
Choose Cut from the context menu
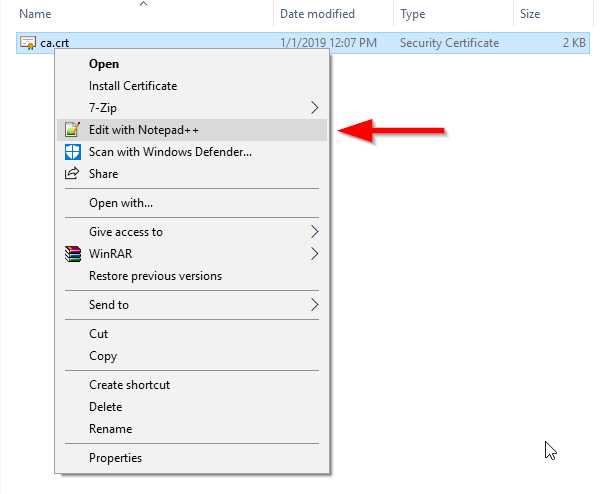pyautogui.click(x=192, y=334)
